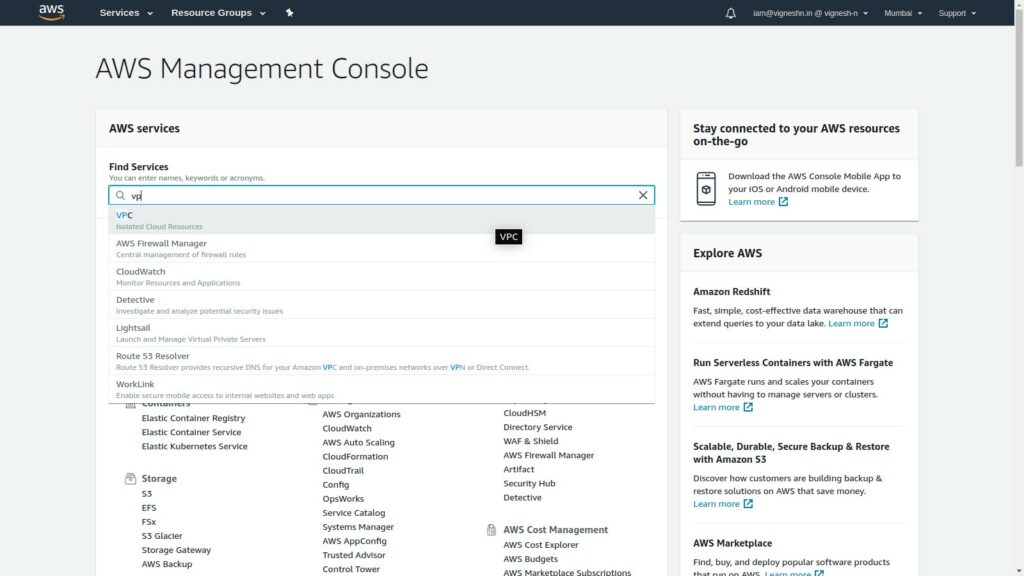This screenshot has height=576, width=1024.
Task: Choose AWS Firewall Manager in search suggestions
Action: pos(381,248)
